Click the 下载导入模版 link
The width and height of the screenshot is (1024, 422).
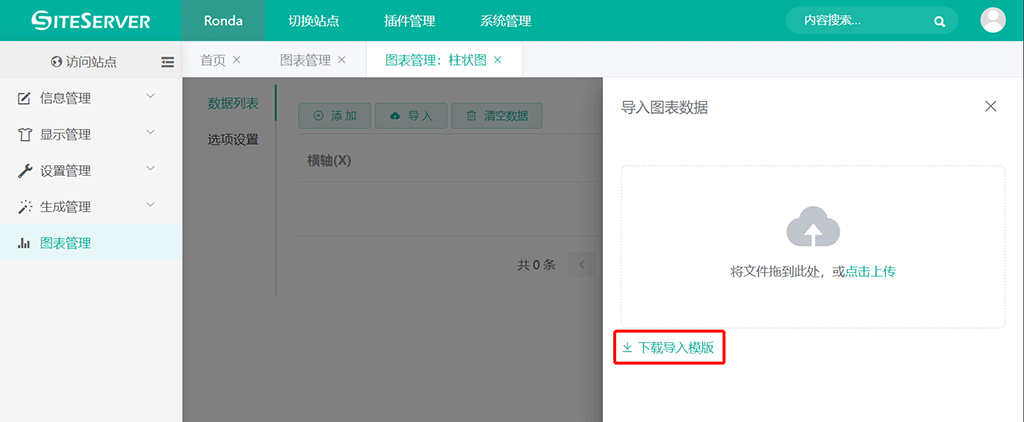[668, 348]
